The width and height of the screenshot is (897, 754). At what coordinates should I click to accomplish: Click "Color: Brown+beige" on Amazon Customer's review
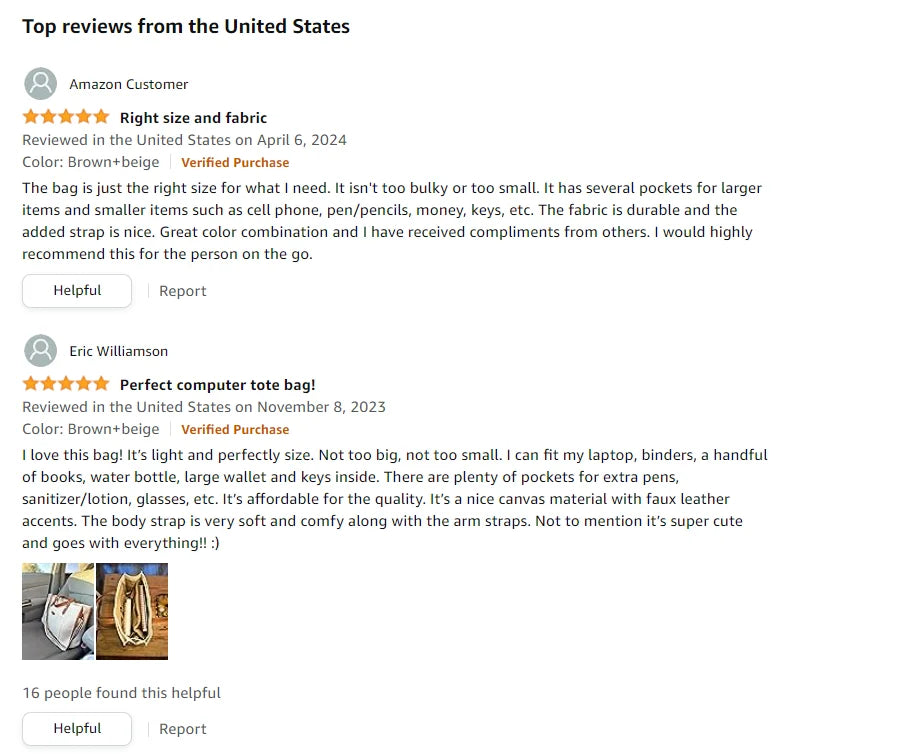click(91, 162)
